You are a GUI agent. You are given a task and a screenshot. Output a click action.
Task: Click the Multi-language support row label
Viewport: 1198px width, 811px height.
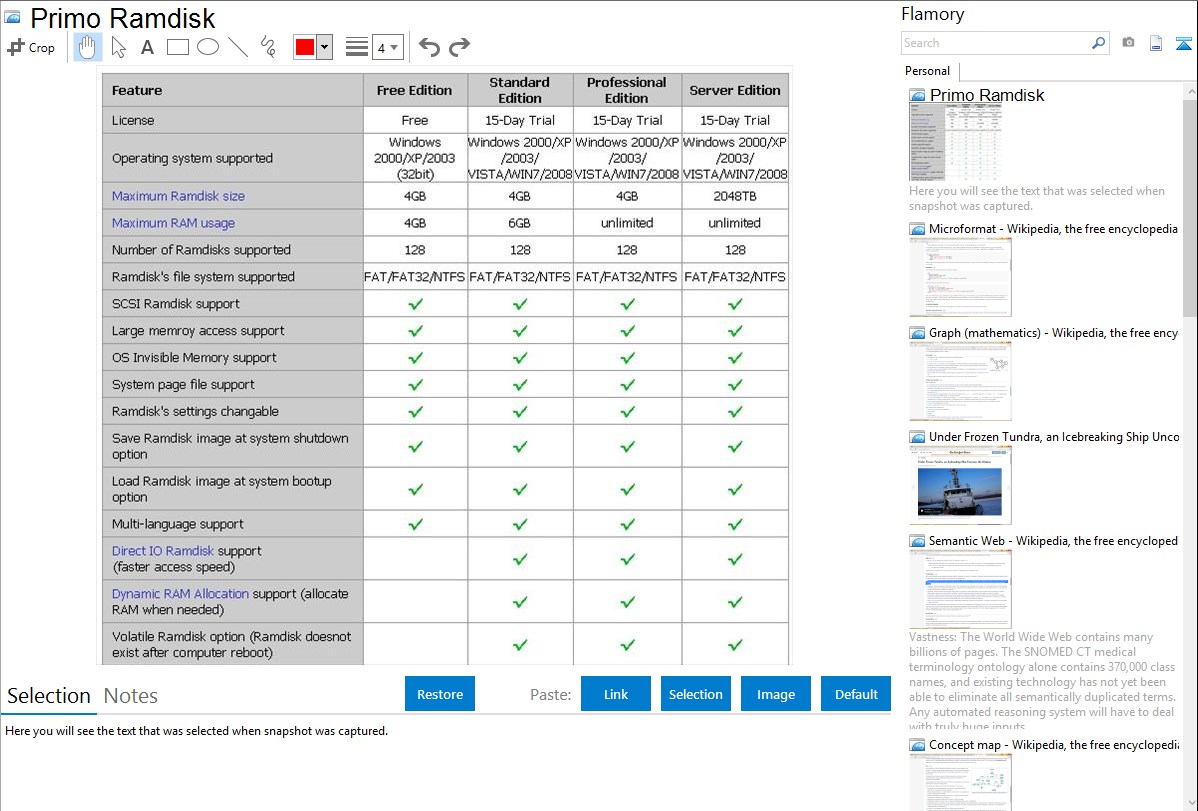tap(178, 524)
